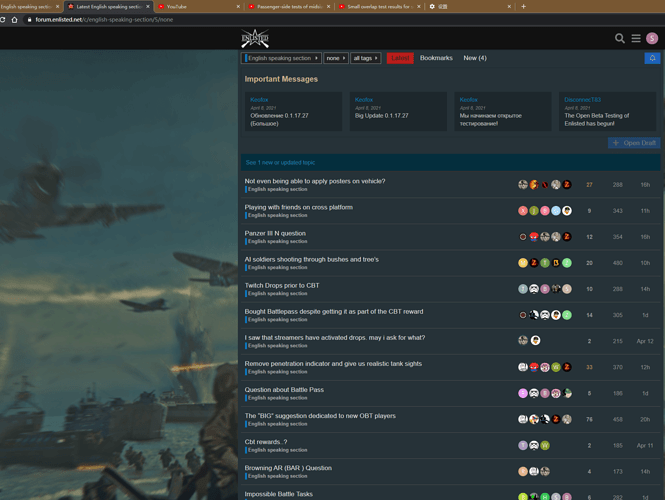
Task: Open the Russian Обновление 0.1.17.27 message card
Action: point(293,112)
